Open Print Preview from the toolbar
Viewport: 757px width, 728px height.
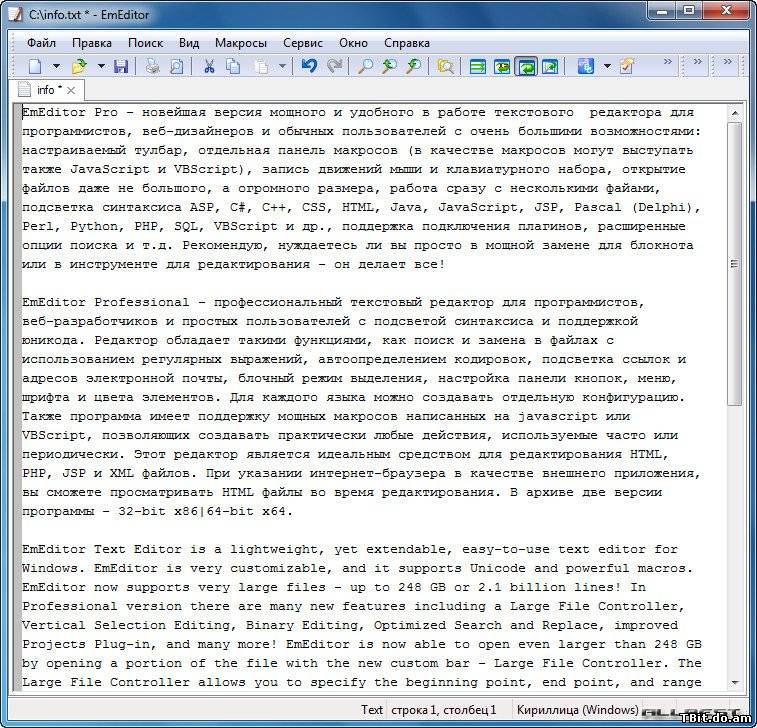(177, 66)
